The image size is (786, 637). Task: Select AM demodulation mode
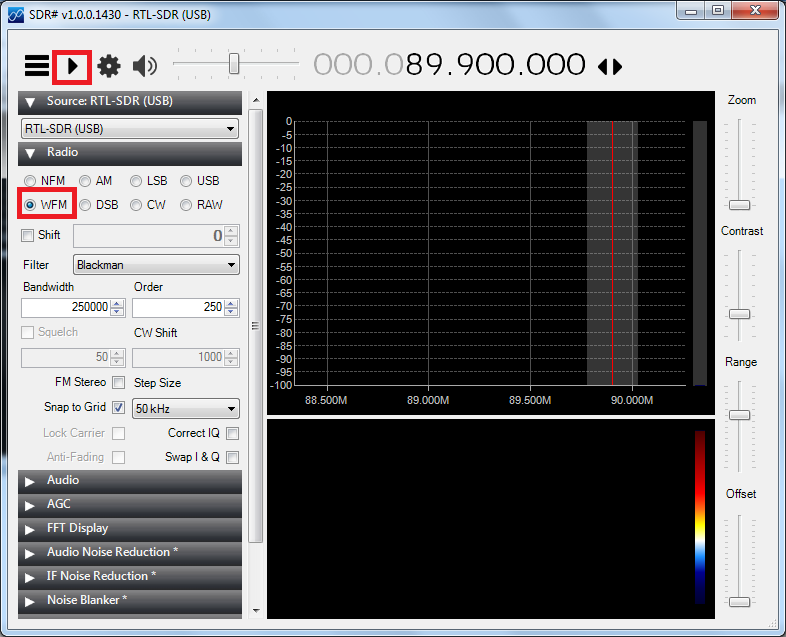pyautogui.click(x=95, y=180)
